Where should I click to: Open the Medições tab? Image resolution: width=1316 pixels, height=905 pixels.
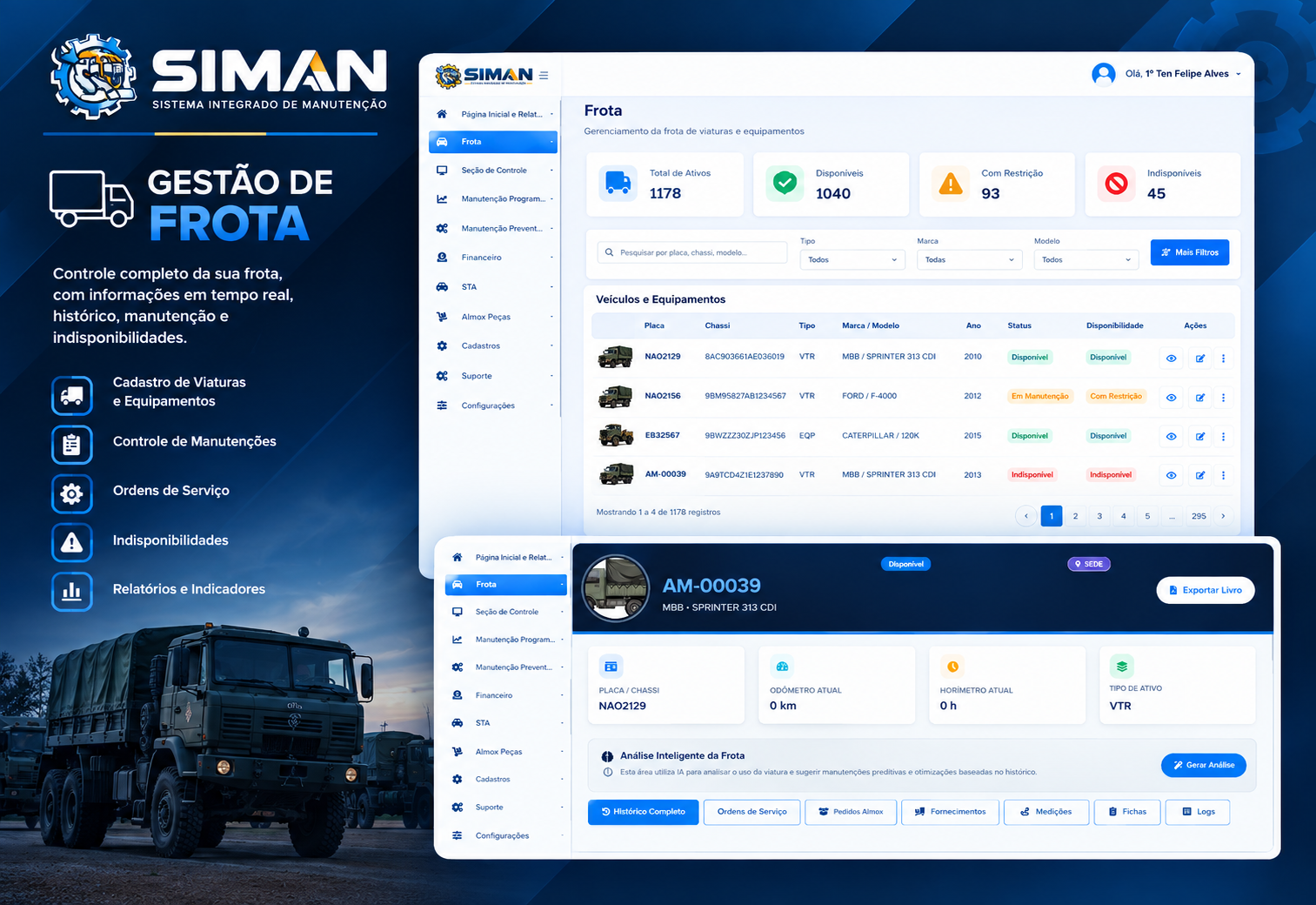tap(1046, 812)
